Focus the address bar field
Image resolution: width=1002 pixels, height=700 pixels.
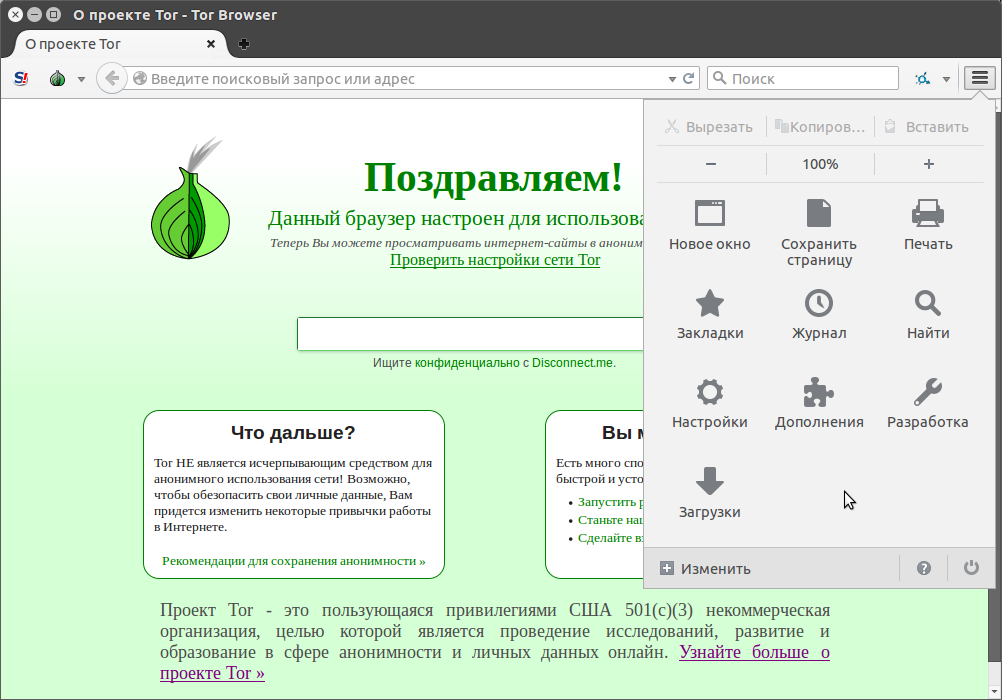pyautogui.click(x=409, y=79)
